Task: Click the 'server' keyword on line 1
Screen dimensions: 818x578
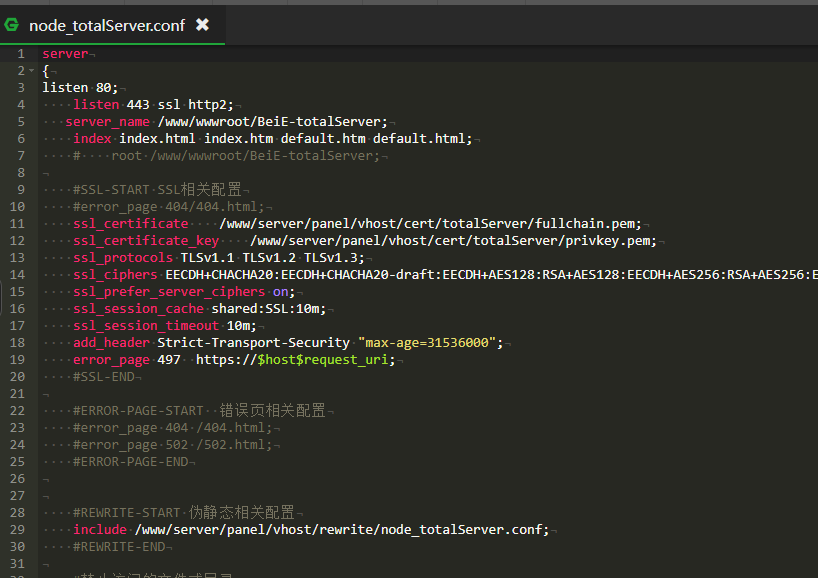Action: click(65, 54)
